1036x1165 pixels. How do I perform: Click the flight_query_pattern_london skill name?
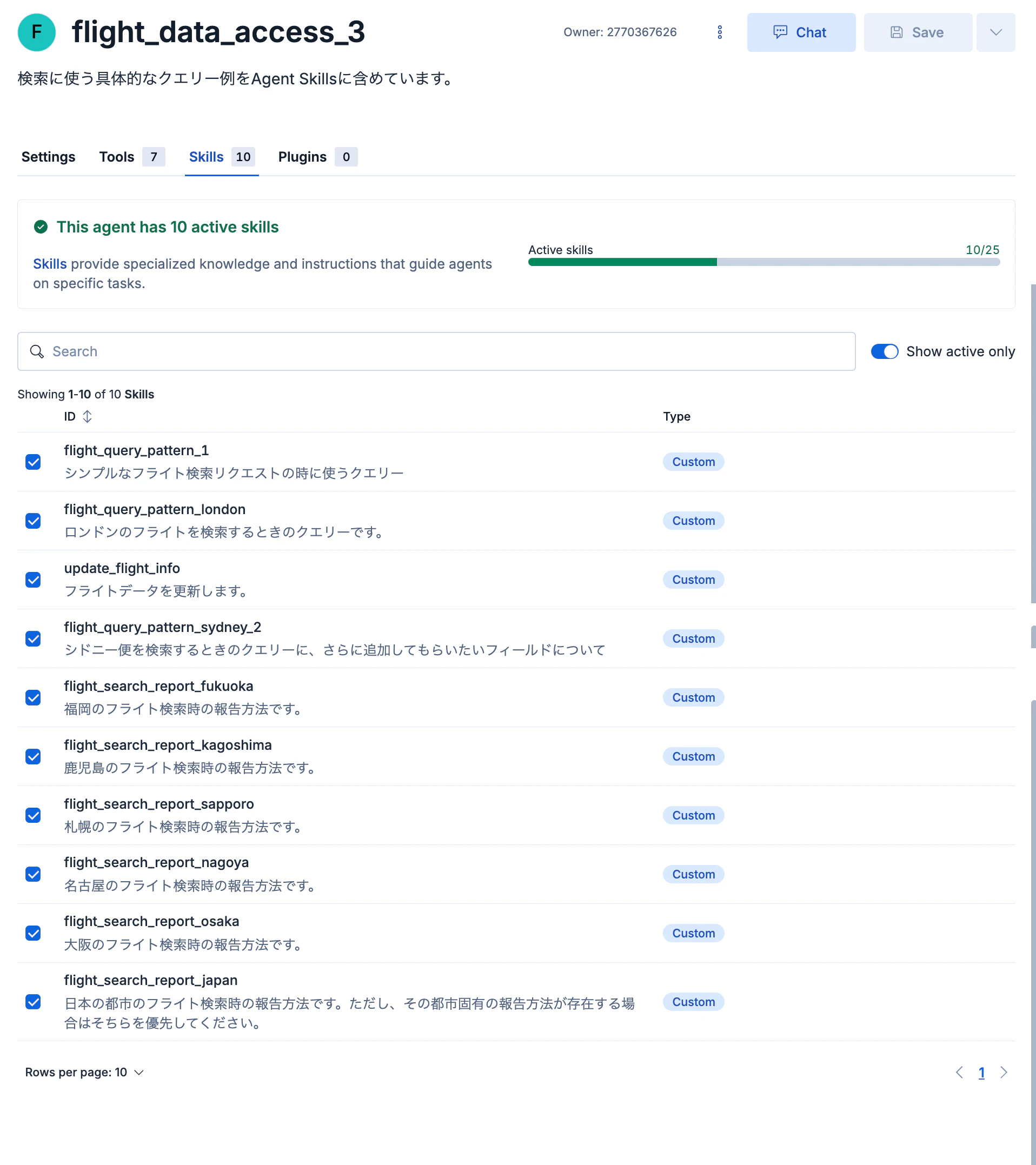(x=155, y=509)
